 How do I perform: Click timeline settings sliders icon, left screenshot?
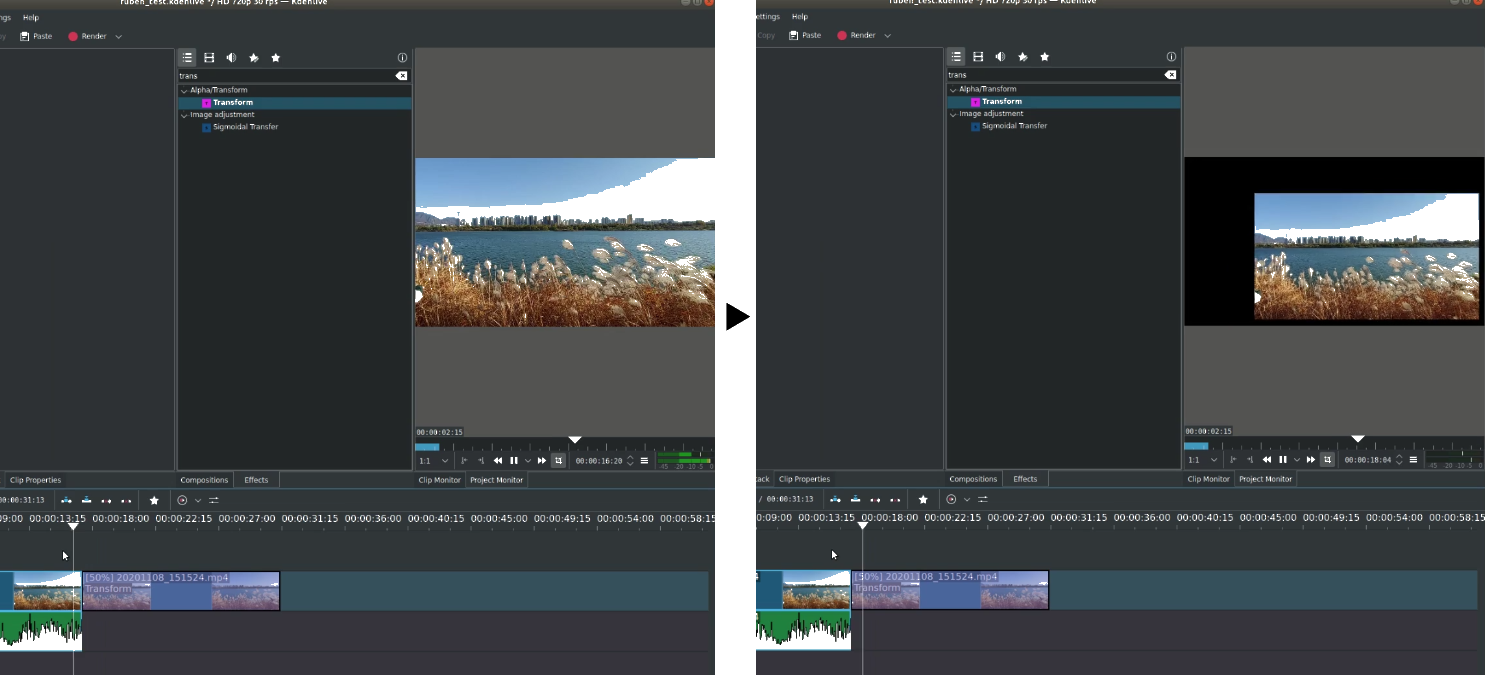point(214,500)
